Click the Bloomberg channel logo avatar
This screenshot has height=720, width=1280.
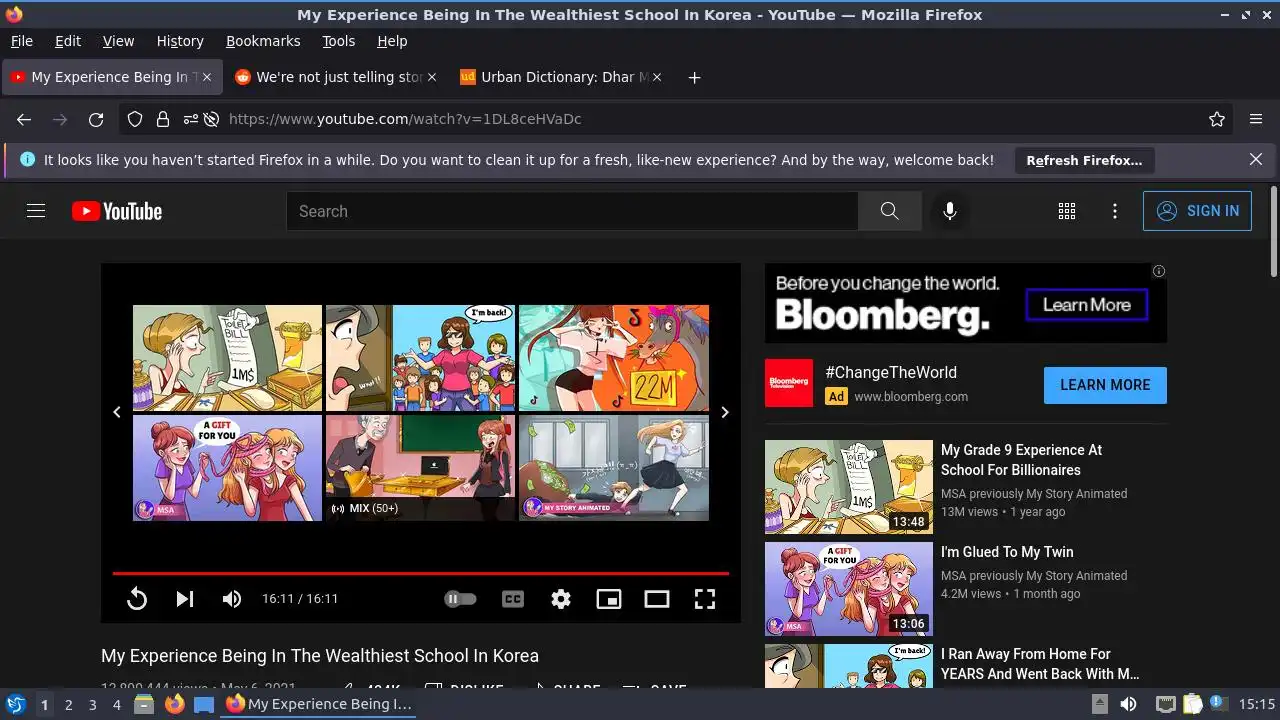click(789, 383)
